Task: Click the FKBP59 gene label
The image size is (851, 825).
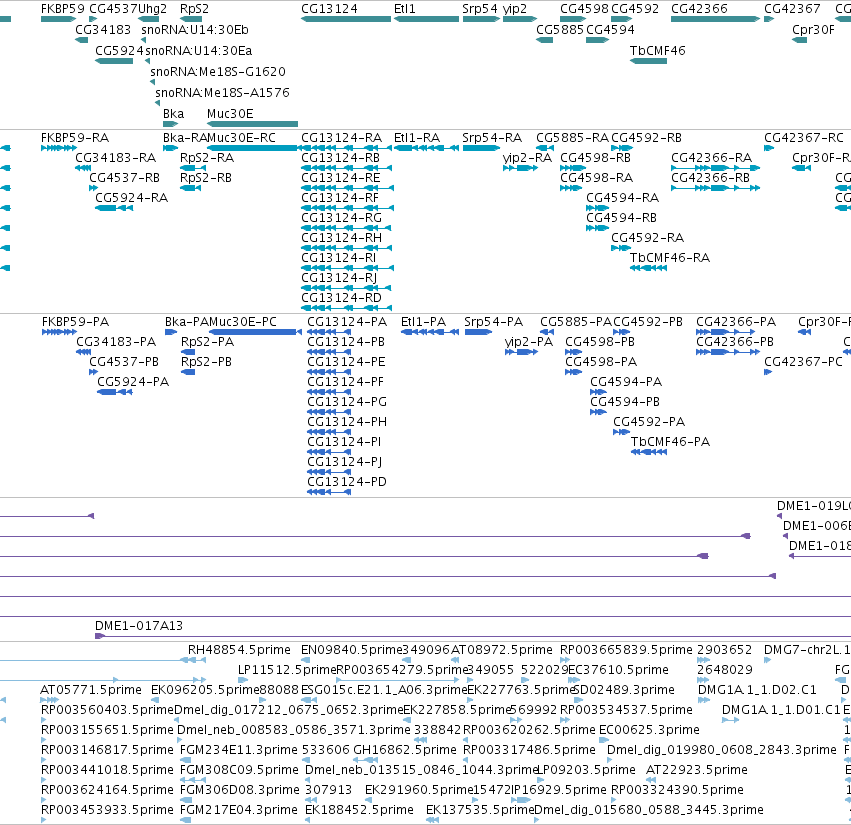Action: [62, 9]
